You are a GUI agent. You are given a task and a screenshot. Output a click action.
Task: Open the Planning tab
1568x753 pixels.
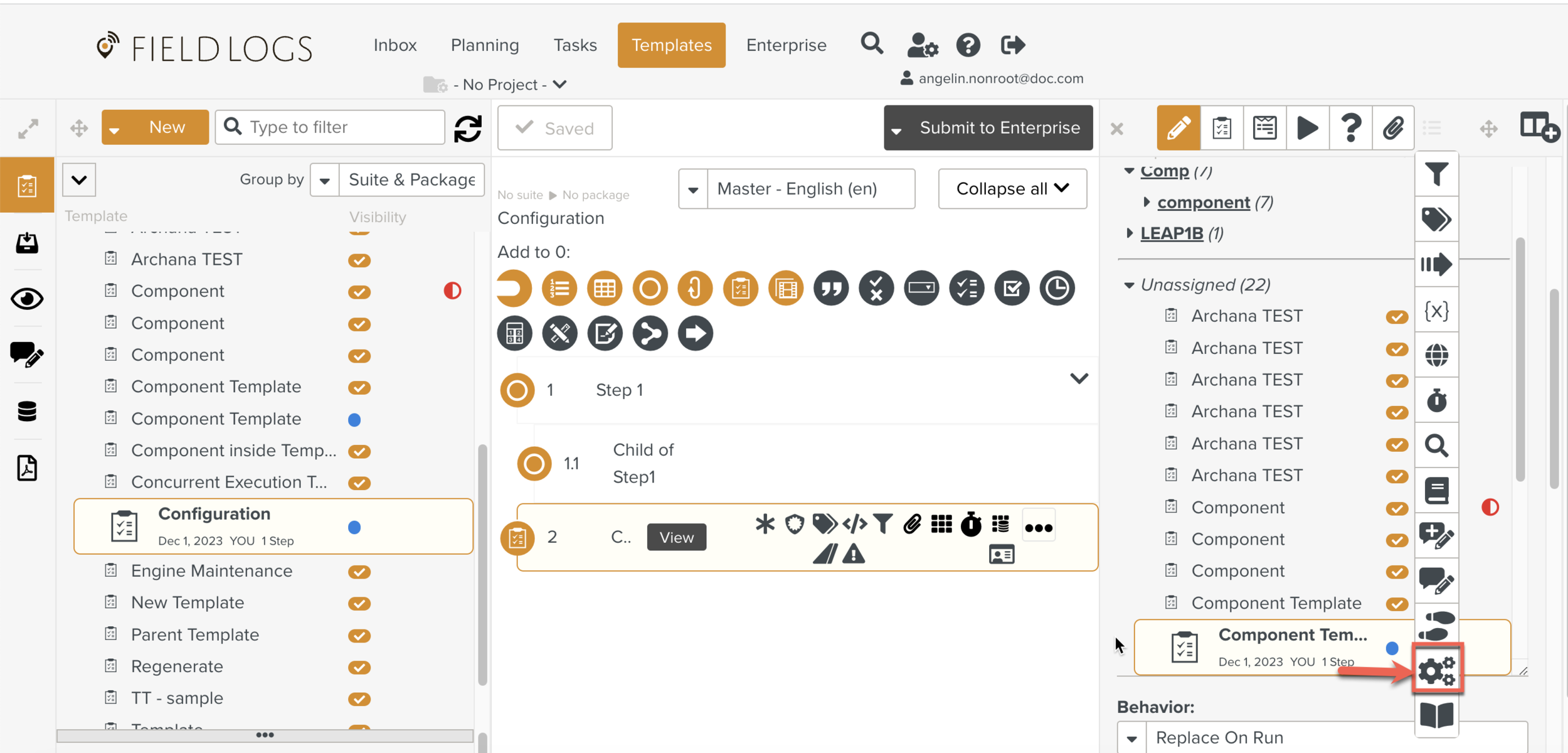pos(485,45)
